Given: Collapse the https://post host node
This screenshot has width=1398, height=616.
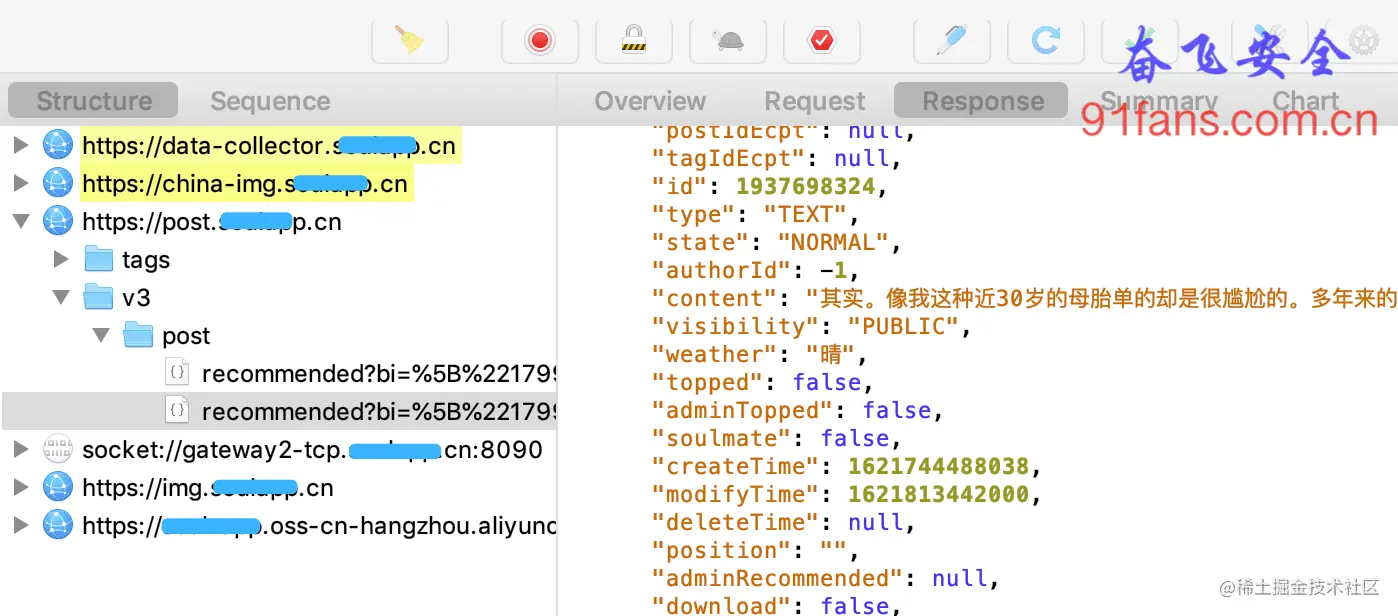Looking at the screenshot, I should pos(21,221).
